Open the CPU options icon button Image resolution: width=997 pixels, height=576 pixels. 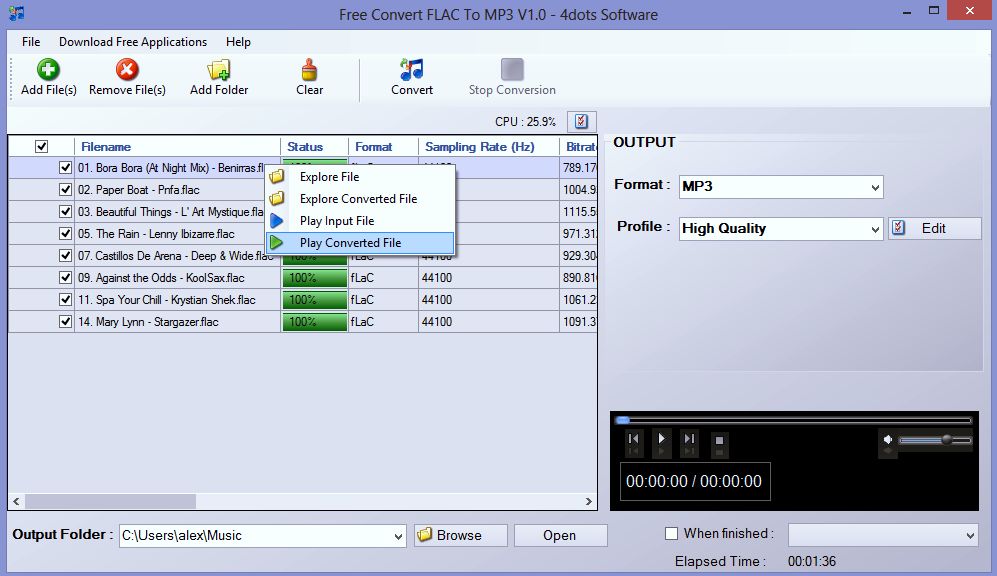point(581,121)
